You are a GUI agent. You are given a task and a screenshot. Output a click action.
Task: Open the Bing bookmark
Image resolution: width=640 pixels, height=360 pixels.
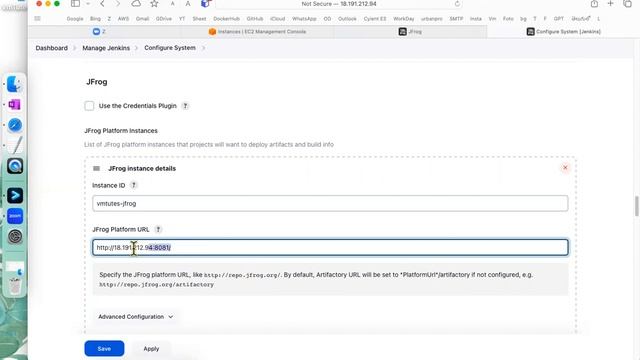95,19
